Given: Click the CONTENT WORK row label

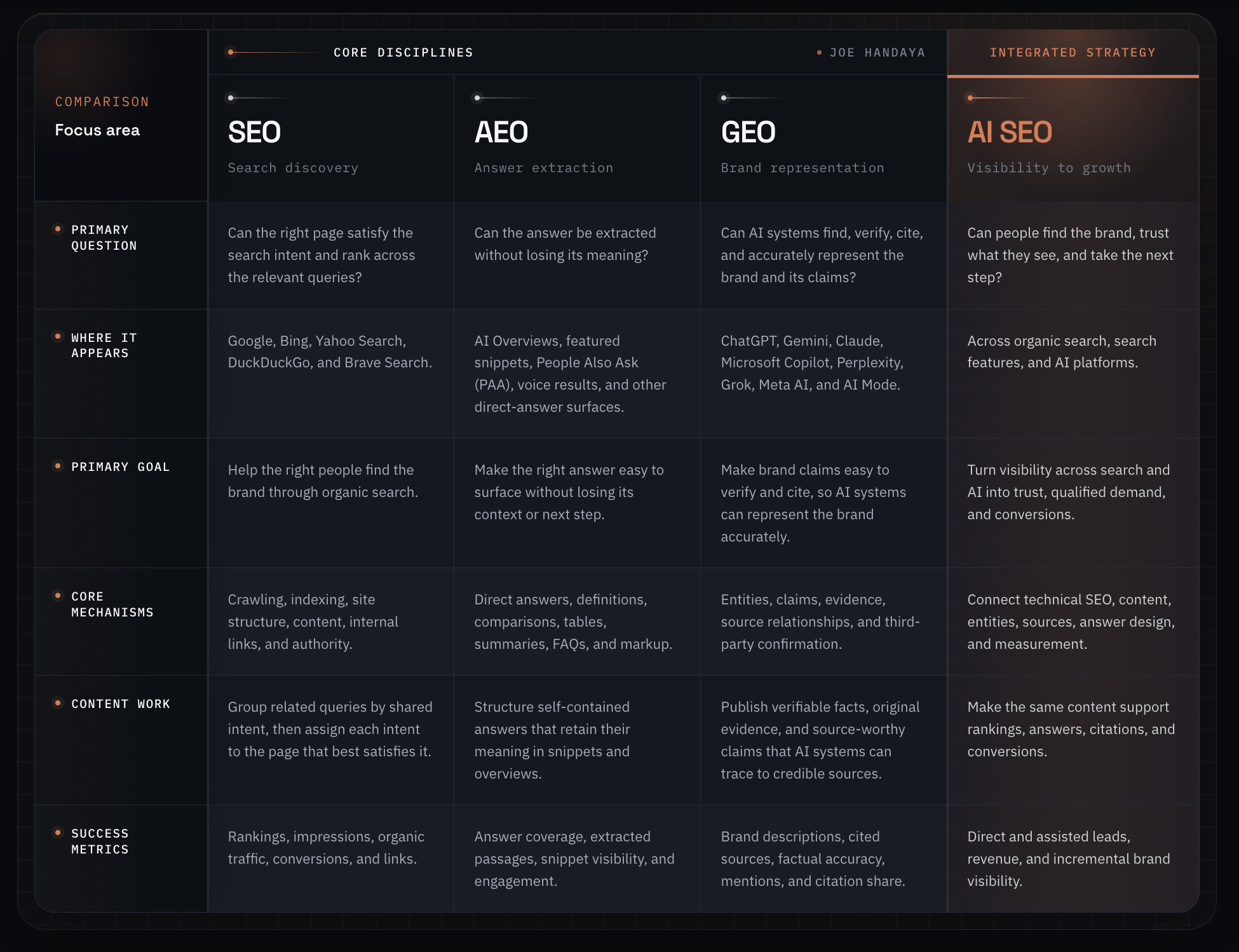Looking at the screenshot, I should (x=121, y=704).
